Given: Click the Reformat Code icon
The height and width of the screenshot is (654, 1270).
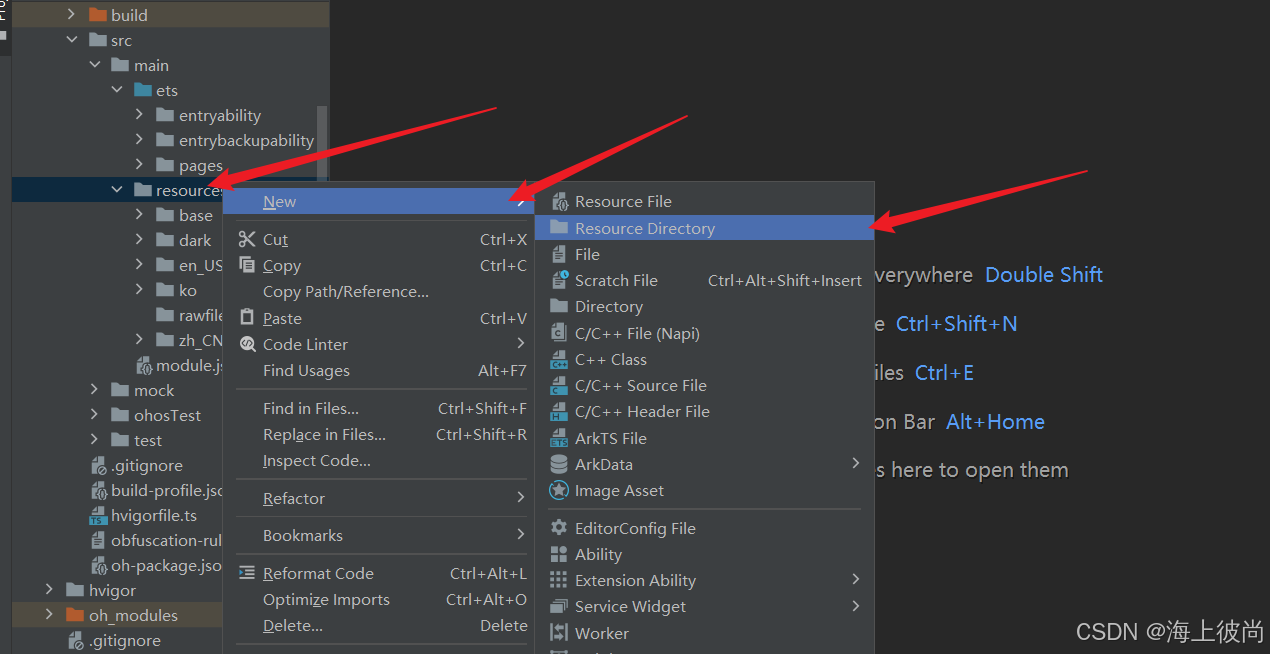Looking at the screenshot, I should (246, 573).
